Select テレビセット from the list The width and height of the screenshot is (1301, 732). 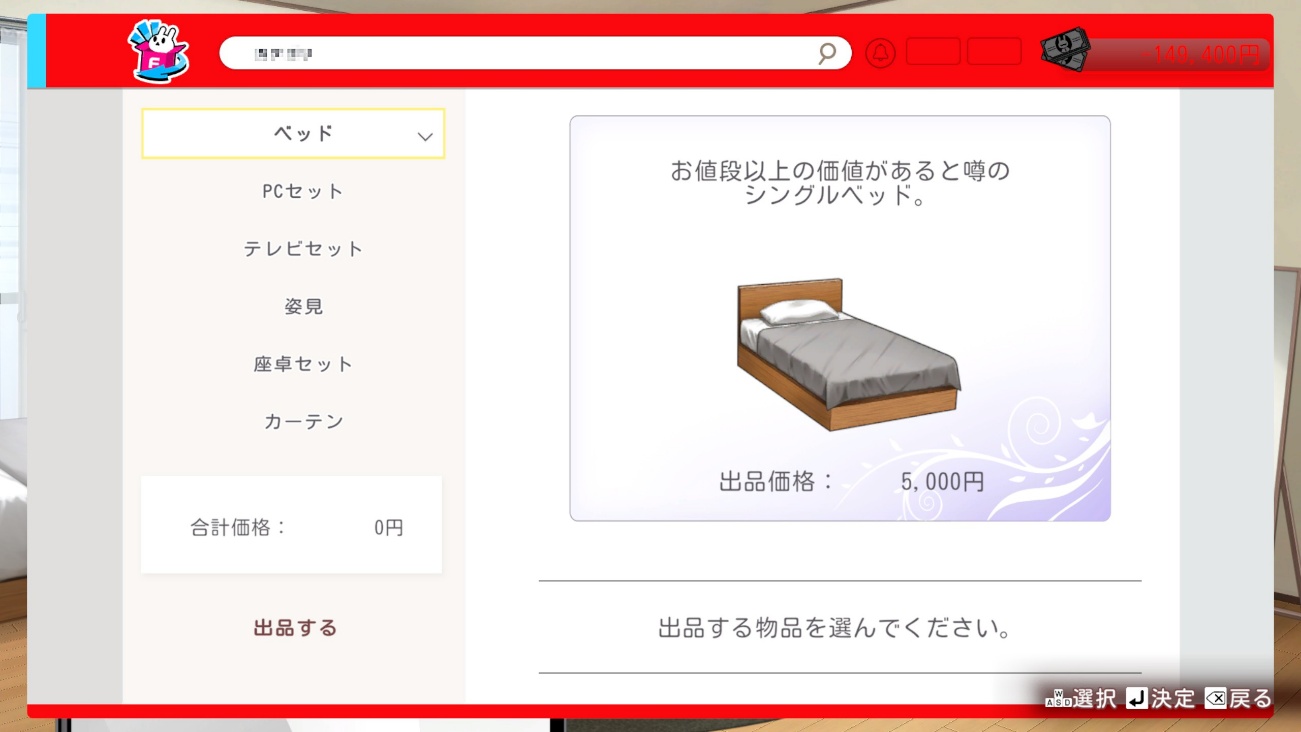coord(303,249)
